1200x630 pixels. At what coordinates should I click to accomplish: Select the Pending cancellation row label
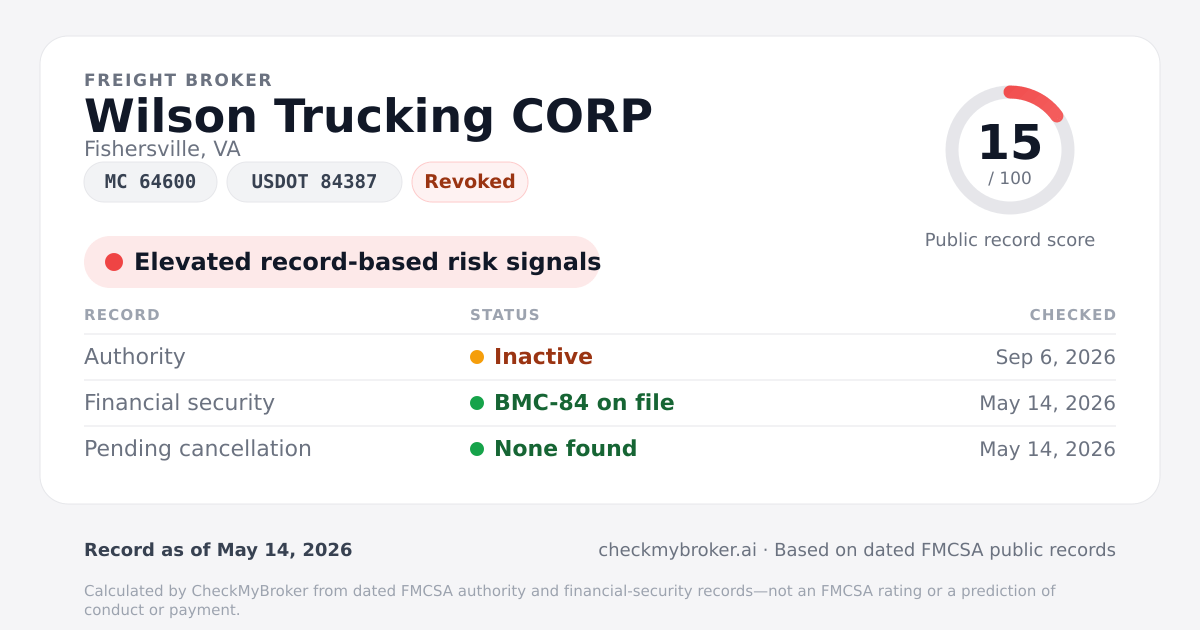[198, 449]
